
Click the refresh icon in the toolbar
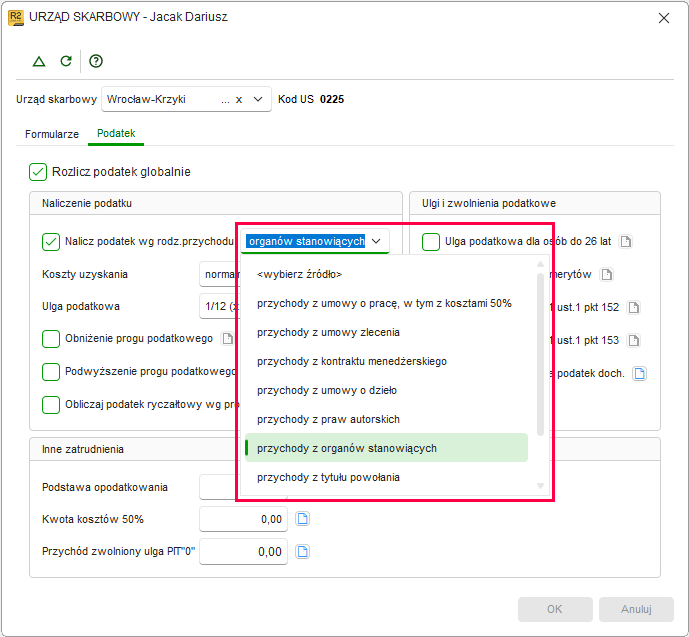[x=66, y=61]
